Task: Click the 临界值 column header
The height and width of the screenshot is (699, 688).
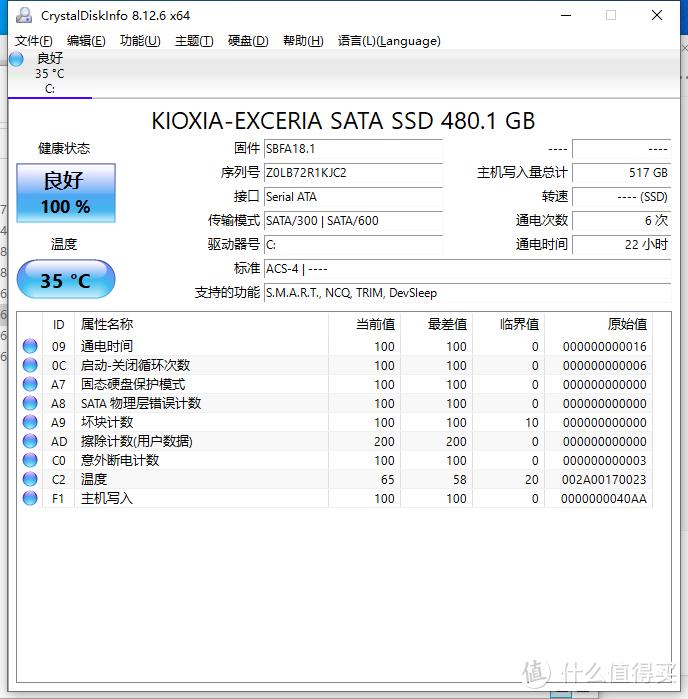Action: pos(509,325)
